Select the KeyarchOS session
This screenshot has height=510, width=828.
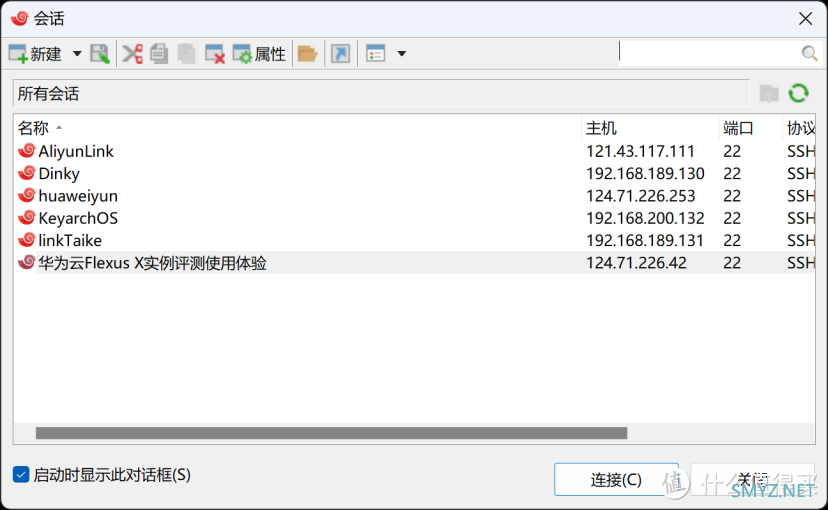(x=78, y=218)
